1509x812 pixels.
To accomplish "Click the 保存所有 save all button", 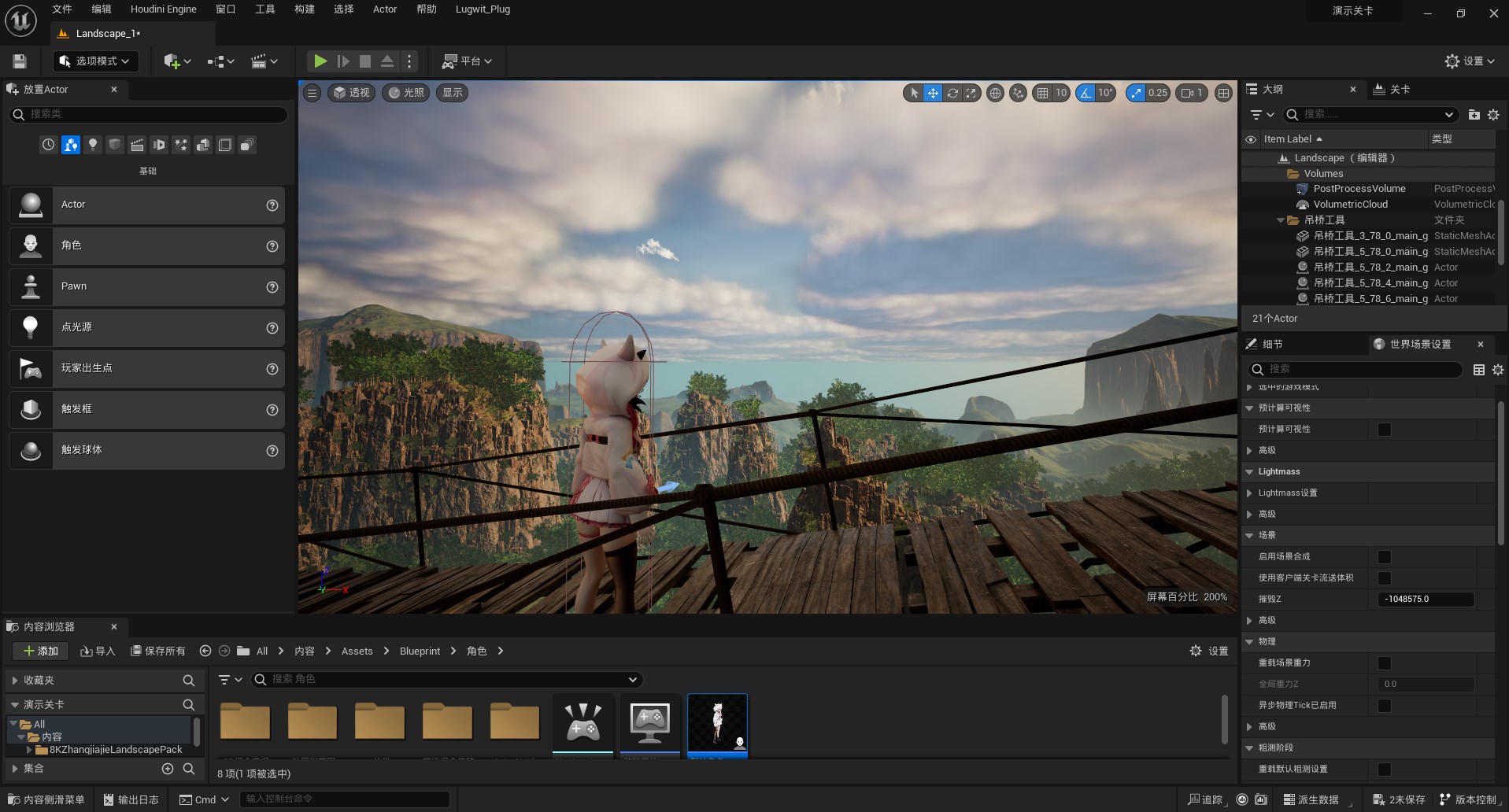I will (158, 651).
